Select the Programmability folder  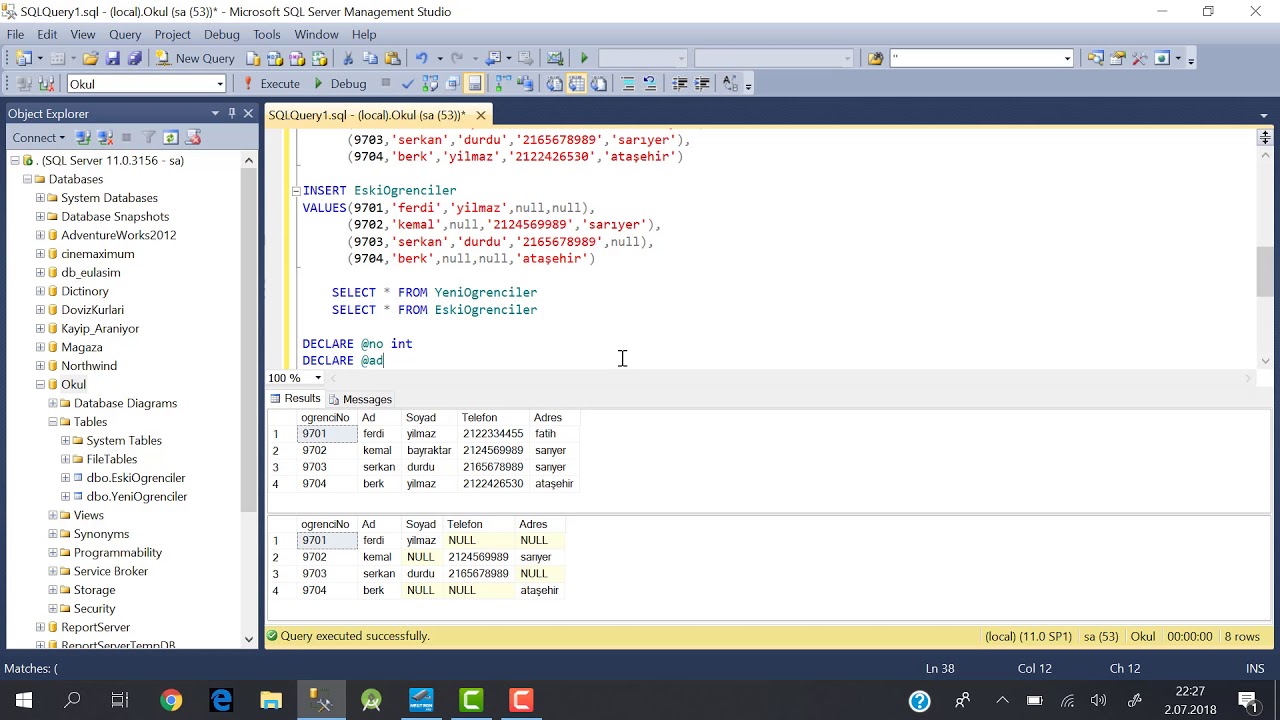click(x=117, y=552)
